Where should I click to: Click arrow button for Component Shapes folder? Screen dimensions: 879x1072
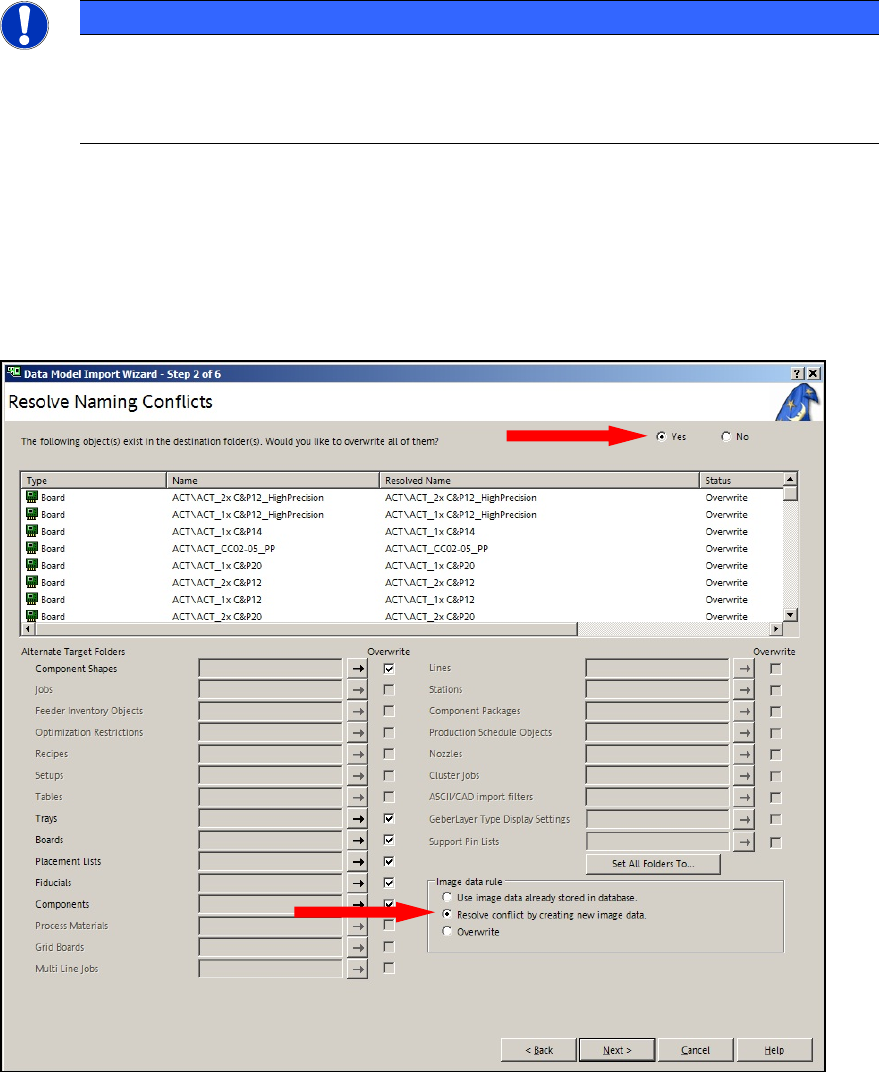[357, 669]
